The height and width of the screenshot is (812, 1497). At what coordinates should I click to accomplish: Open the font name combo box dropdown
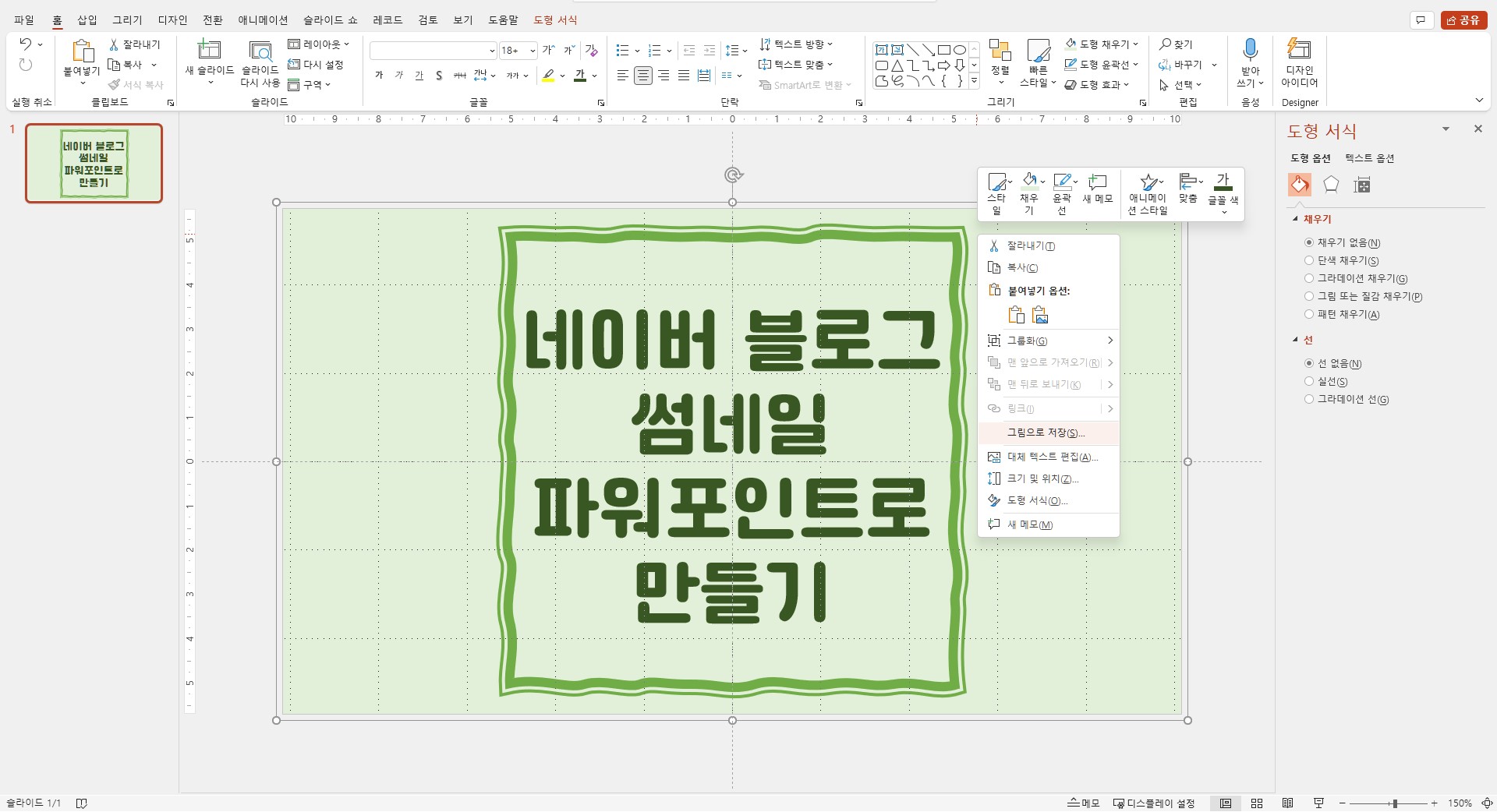pos(492,51)
